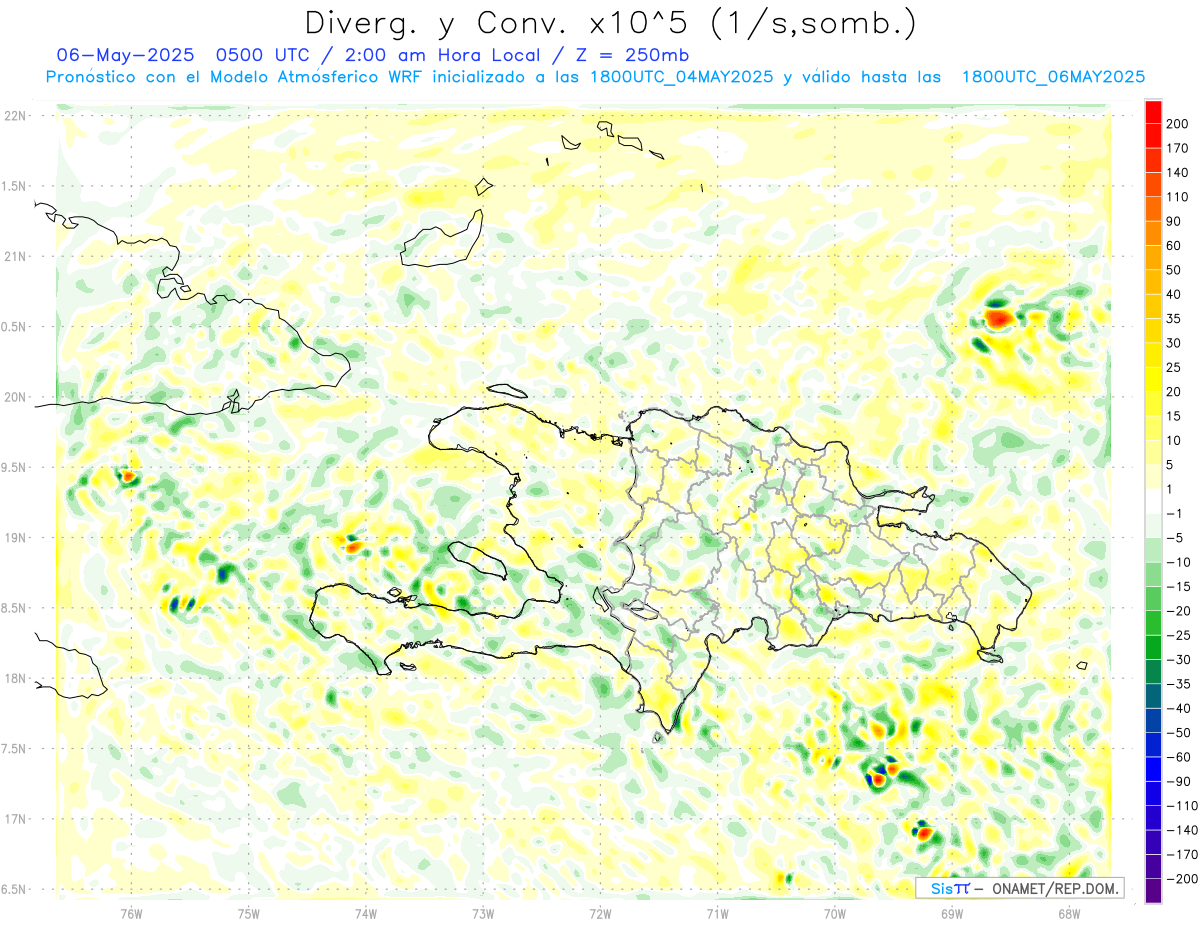Click the positive colorbar value "5"
This screenshot has height=927, width=1200.
1171,465
